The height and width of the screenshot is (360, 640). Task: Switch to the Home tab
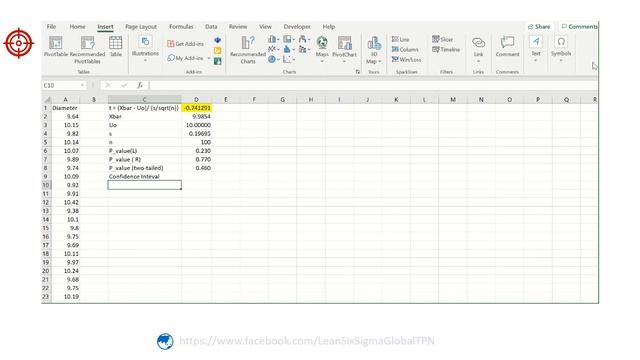pyautogui.click(x=77, y=27)
